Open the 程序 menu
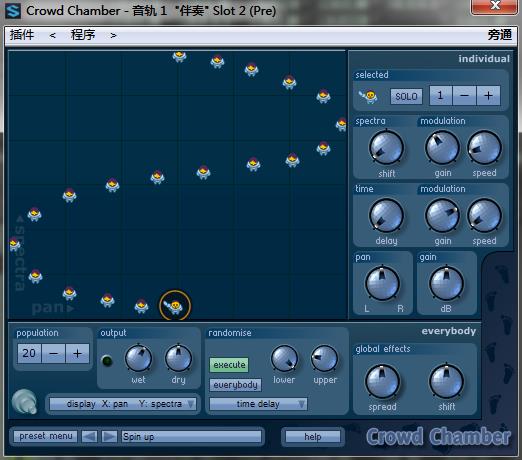522x460 pixels. 83,35
